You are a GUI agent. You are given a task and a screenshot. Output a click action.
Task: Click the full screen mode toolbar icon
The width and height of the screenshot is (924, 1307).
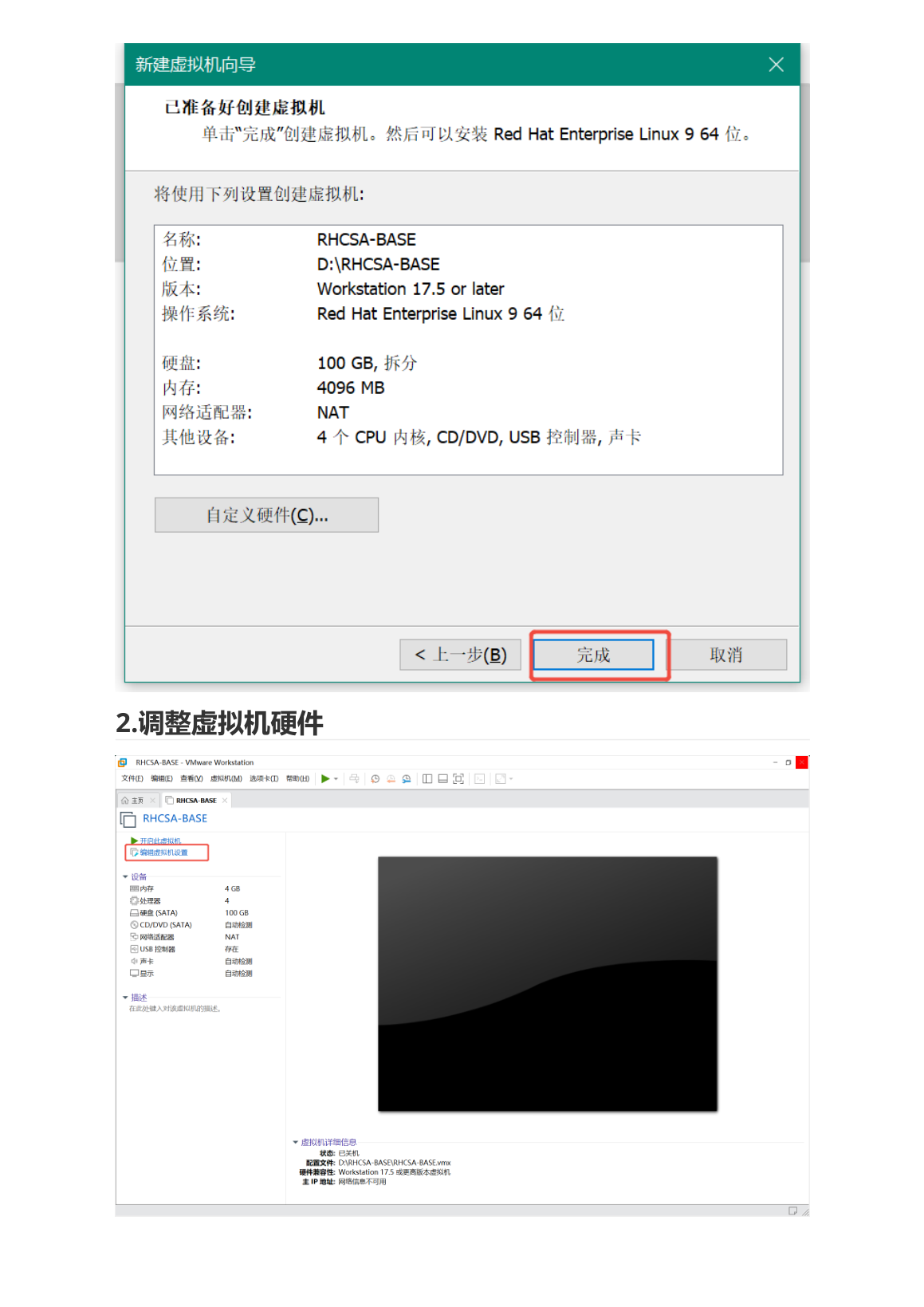point(458,778)
